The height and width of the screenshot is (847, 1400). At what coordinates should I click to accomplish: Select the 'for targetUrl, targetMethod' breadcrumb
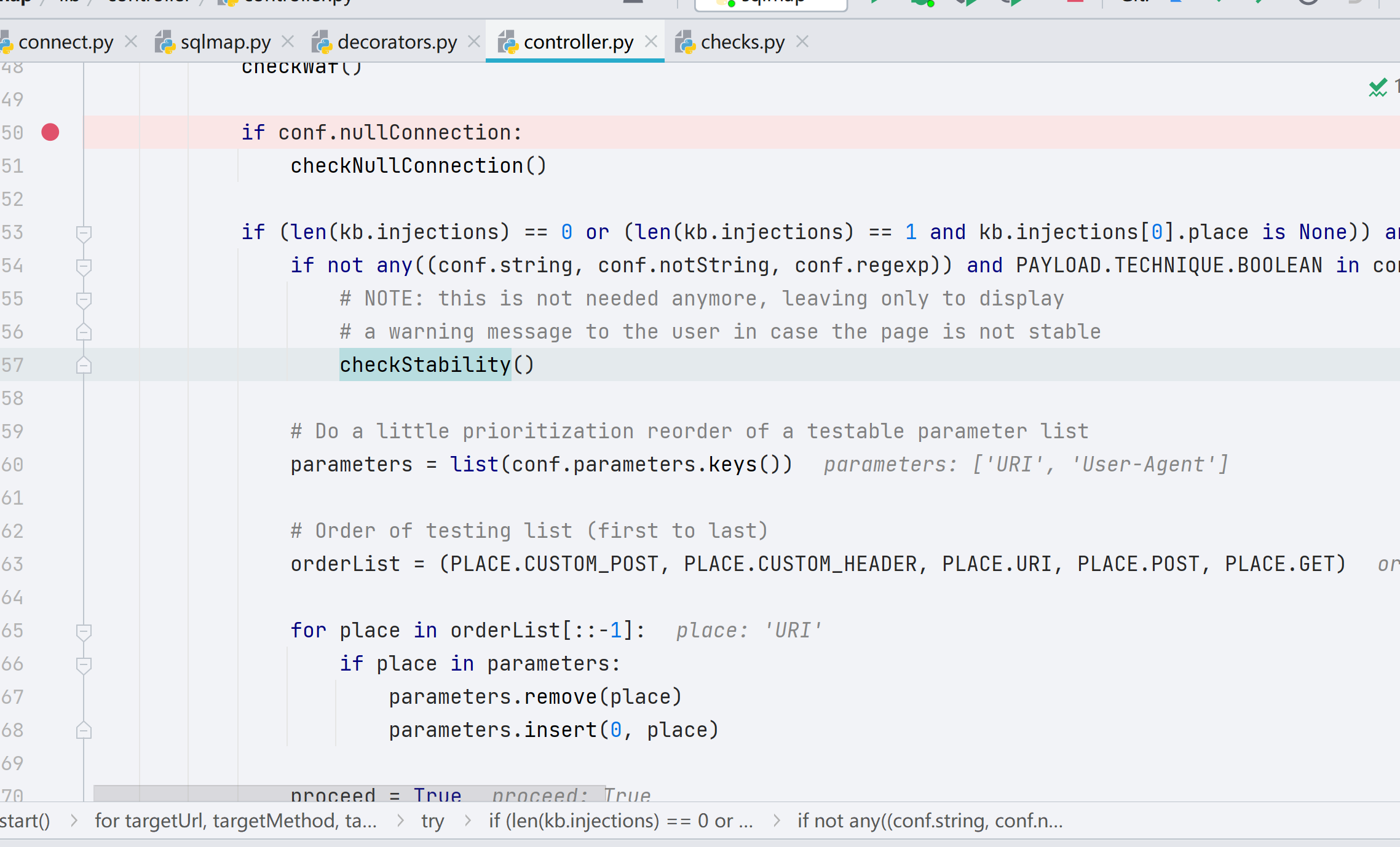coord(235,821)
